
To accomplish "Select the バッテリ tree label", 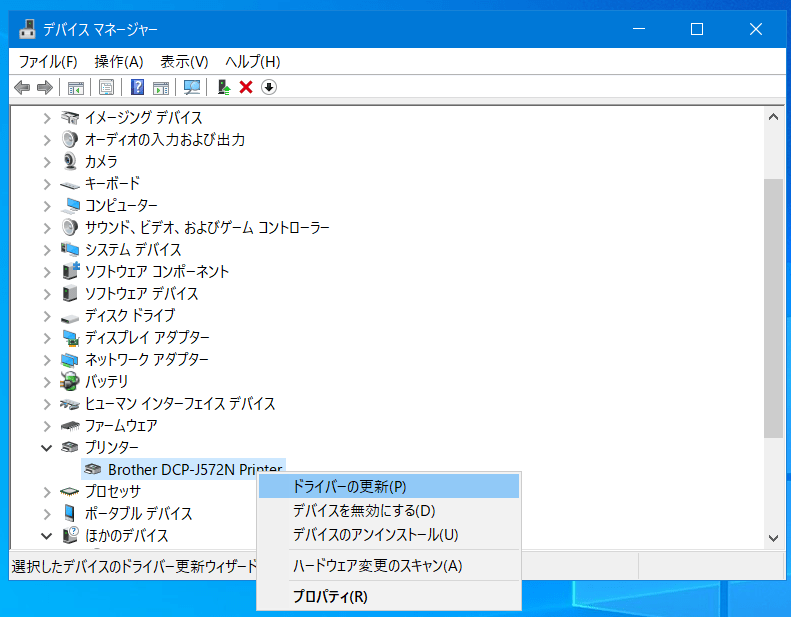I will 106,381.
